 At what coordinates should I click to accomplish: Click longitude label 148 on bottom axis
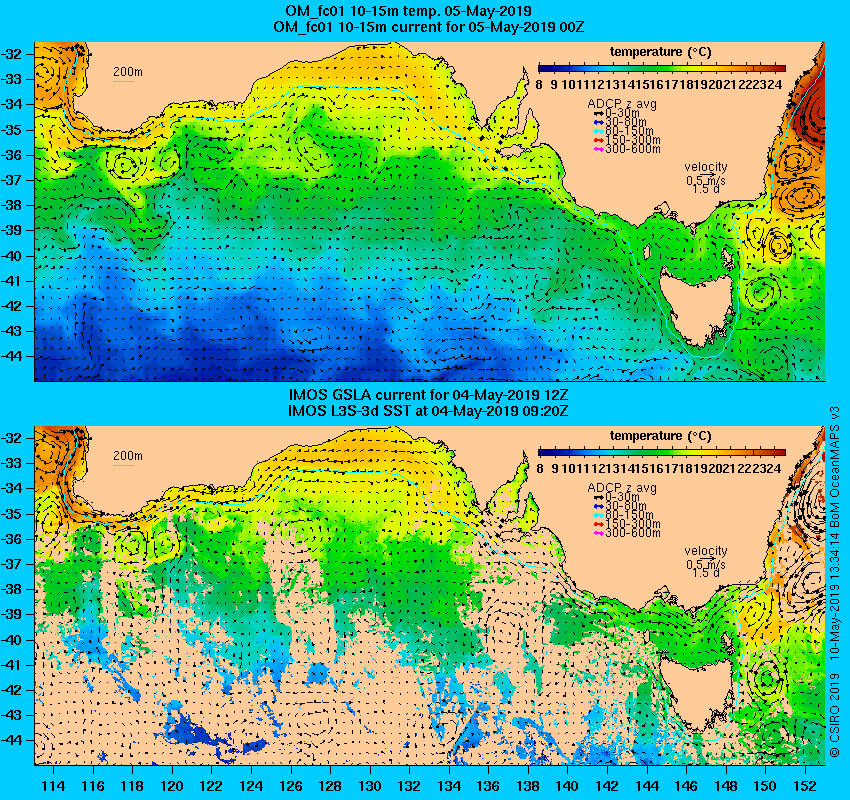pyautogui.click(x=726, y=785)
